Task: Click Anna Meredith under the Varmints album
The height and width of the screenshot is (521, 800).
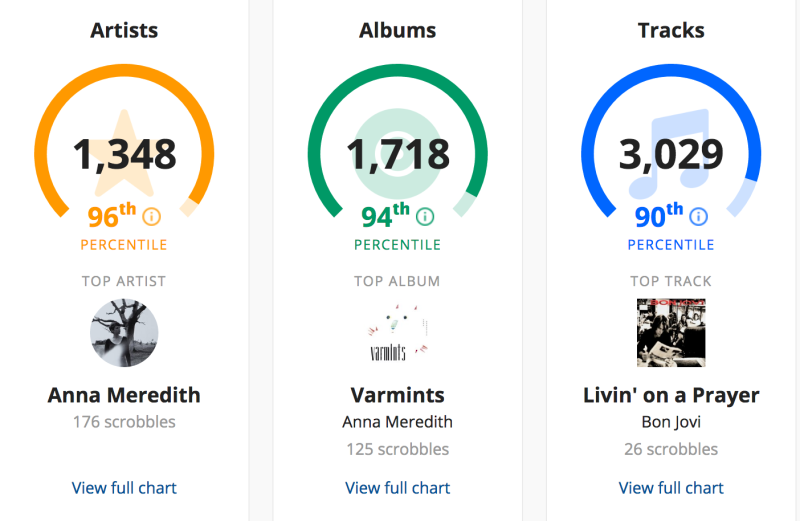Action: pyautogui.click(x=397, y=422)
